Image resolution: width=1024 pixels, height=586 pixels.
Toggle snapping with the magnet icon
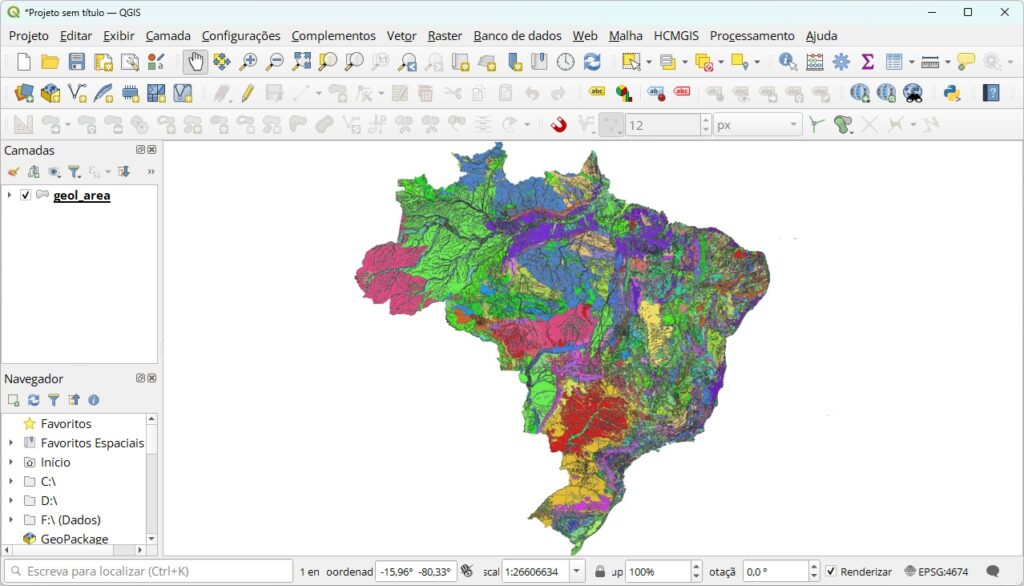(556, 122)
